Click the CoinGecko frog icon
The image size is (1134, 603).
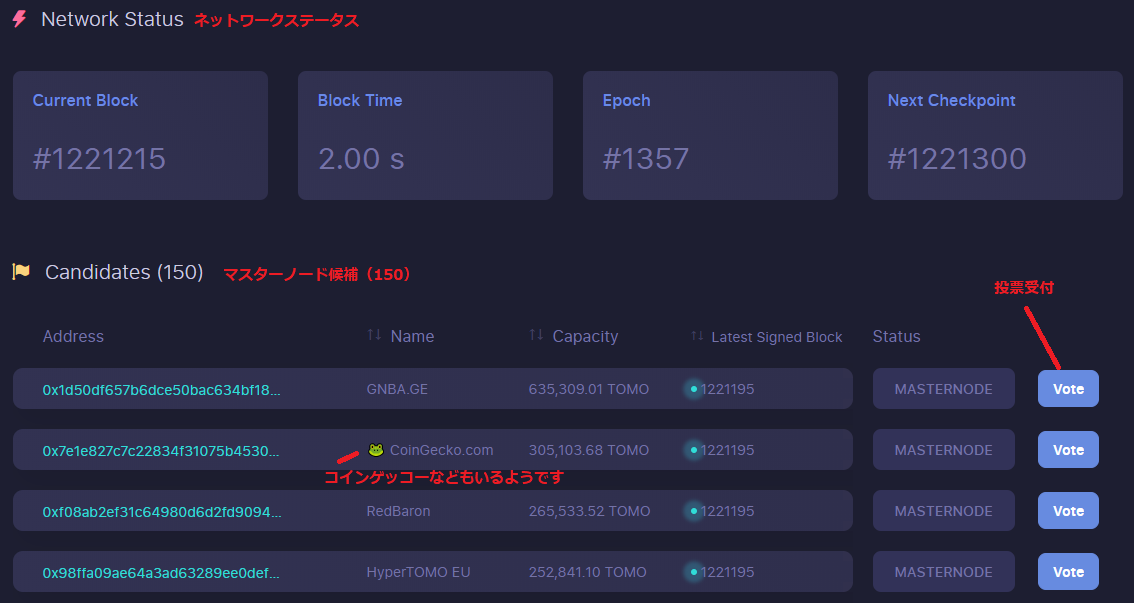pyautogui.click(x=376, y=450)
